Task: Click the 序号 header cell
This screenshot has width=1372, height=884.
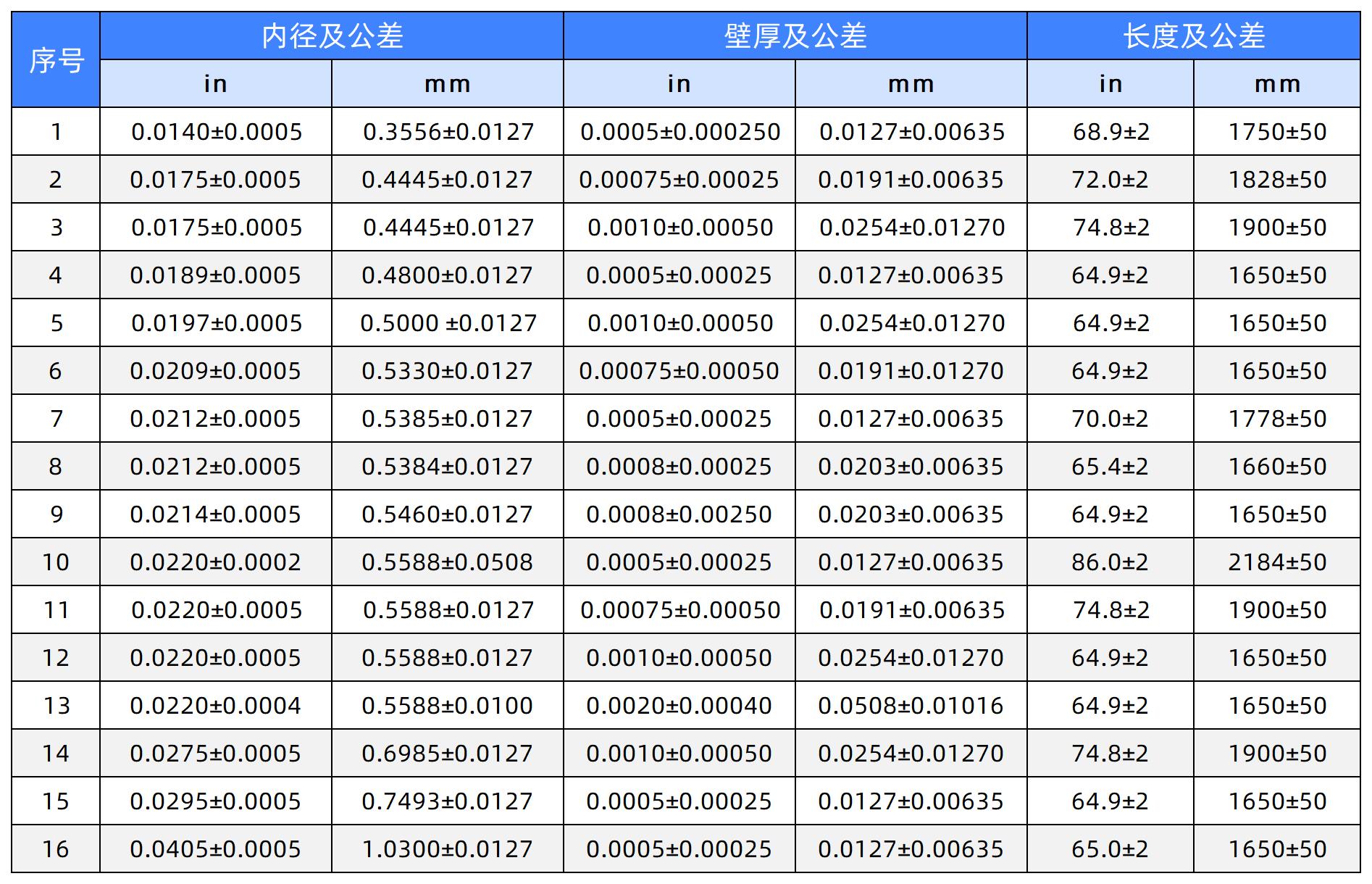Action: pos(56,60)
